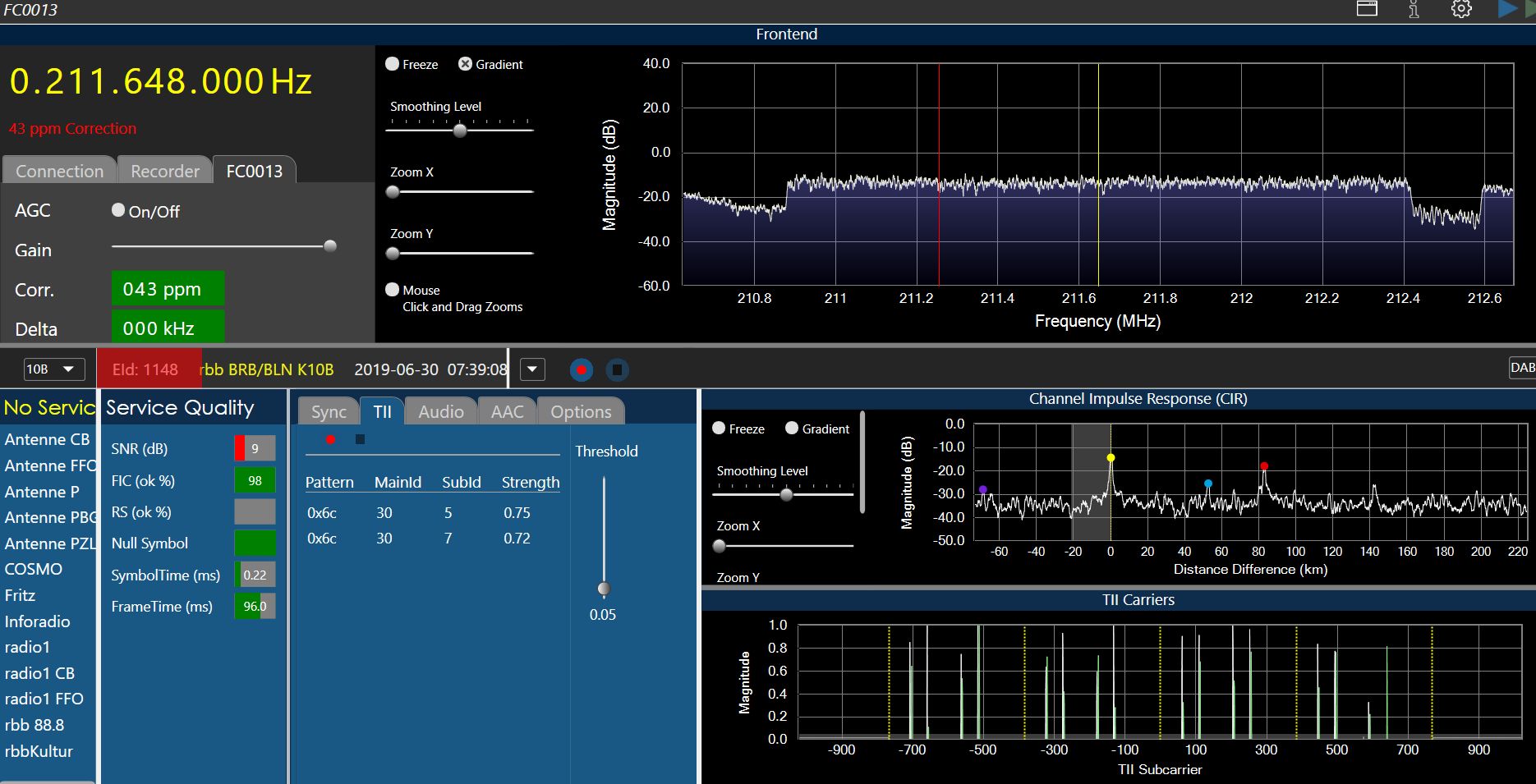This screenshot has height=784, width=1536.
Task: Toggle the AGC On/Off radio button
Action: point(118,211)
